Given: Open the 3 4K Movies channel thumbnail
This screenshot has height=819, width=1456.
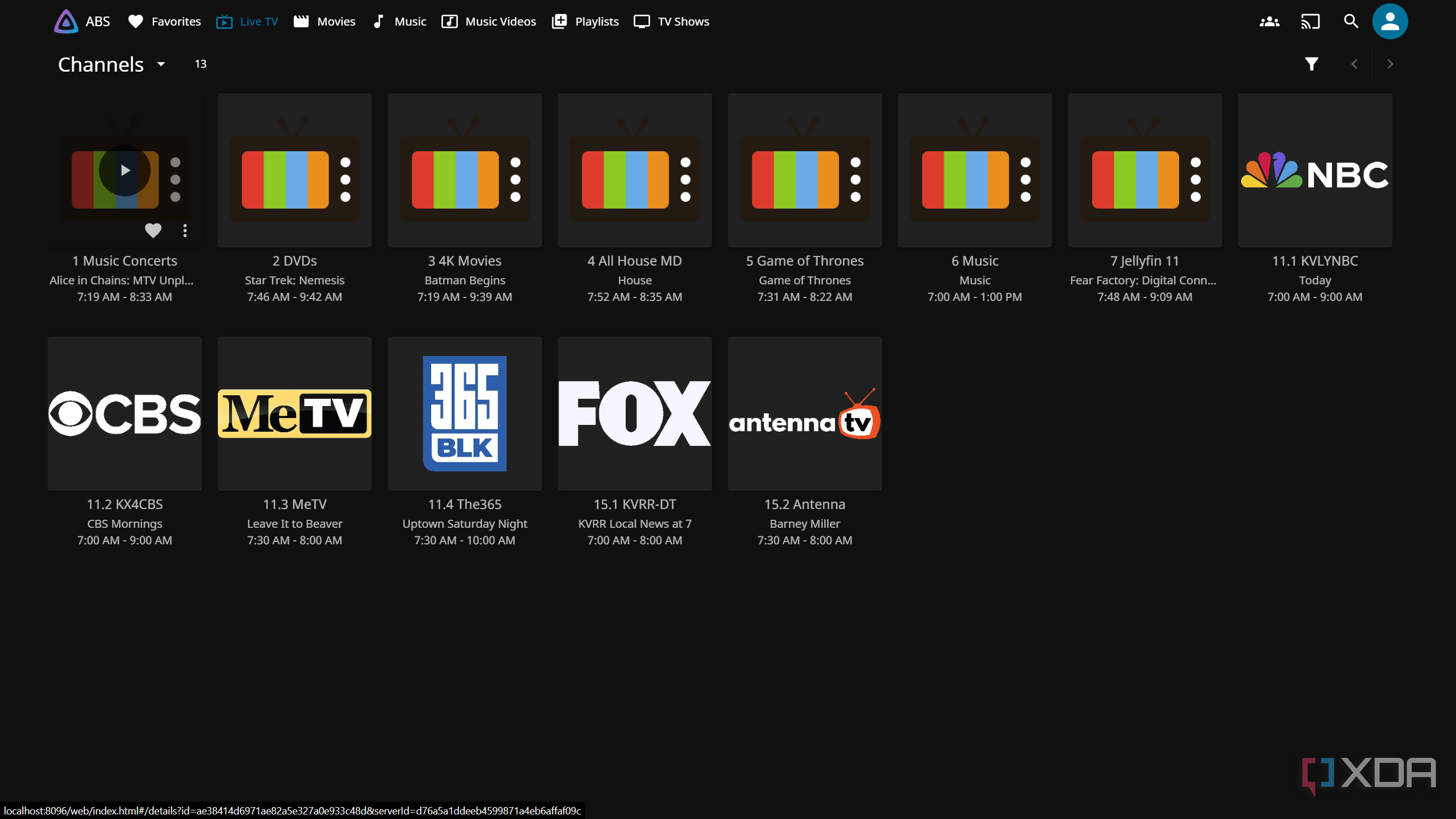Looking at the screenshot, I should 465,170.
